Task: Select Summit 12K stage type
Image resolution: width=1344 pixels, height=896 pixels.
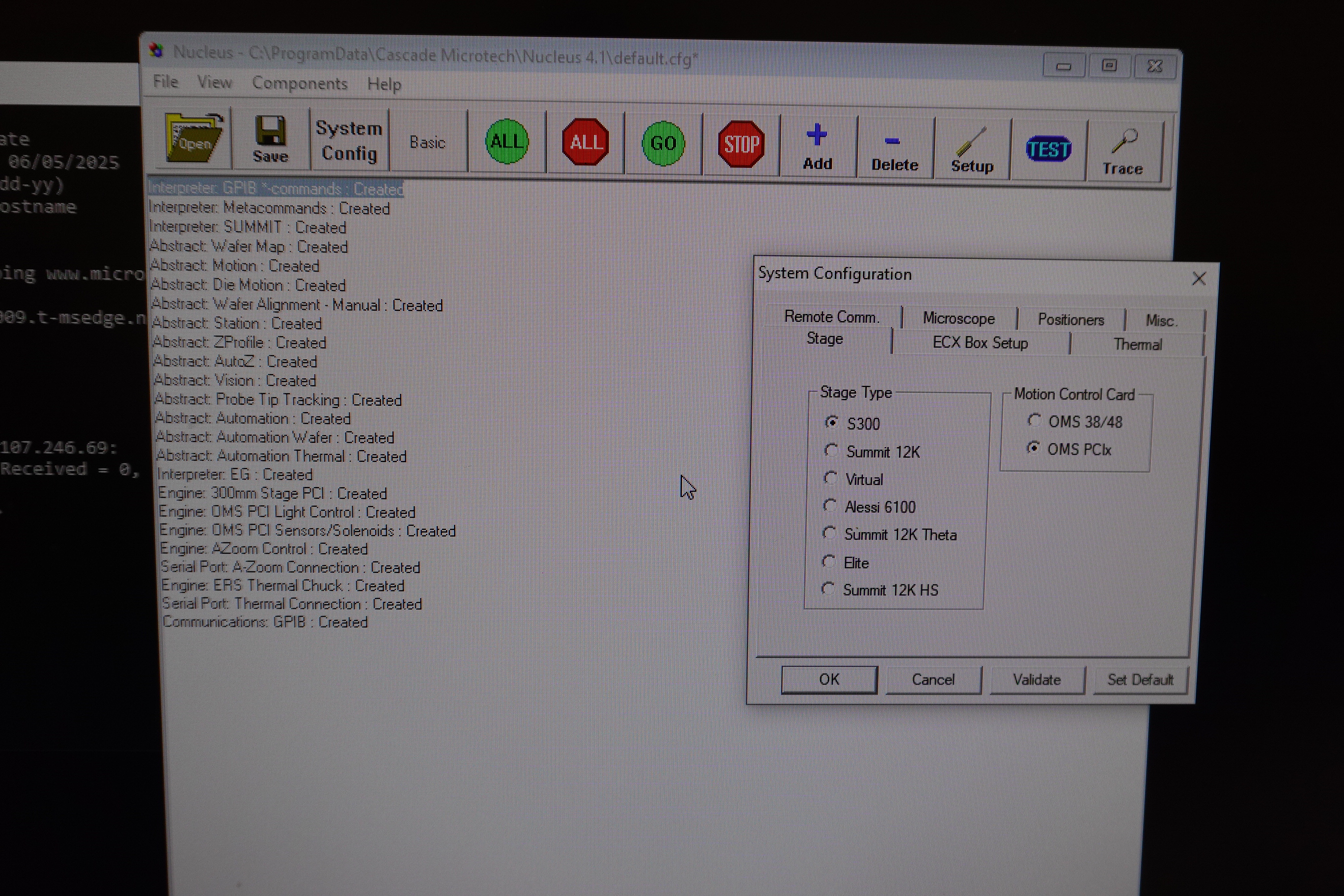Action: pyautogui.click(x=831, y=451)
